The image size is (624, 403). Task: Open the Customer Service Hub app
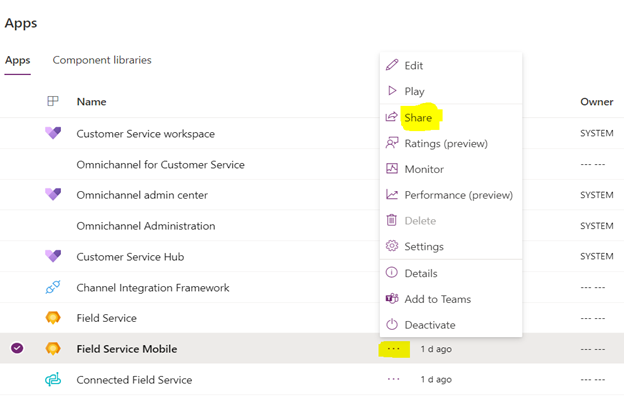click(130, 257)
